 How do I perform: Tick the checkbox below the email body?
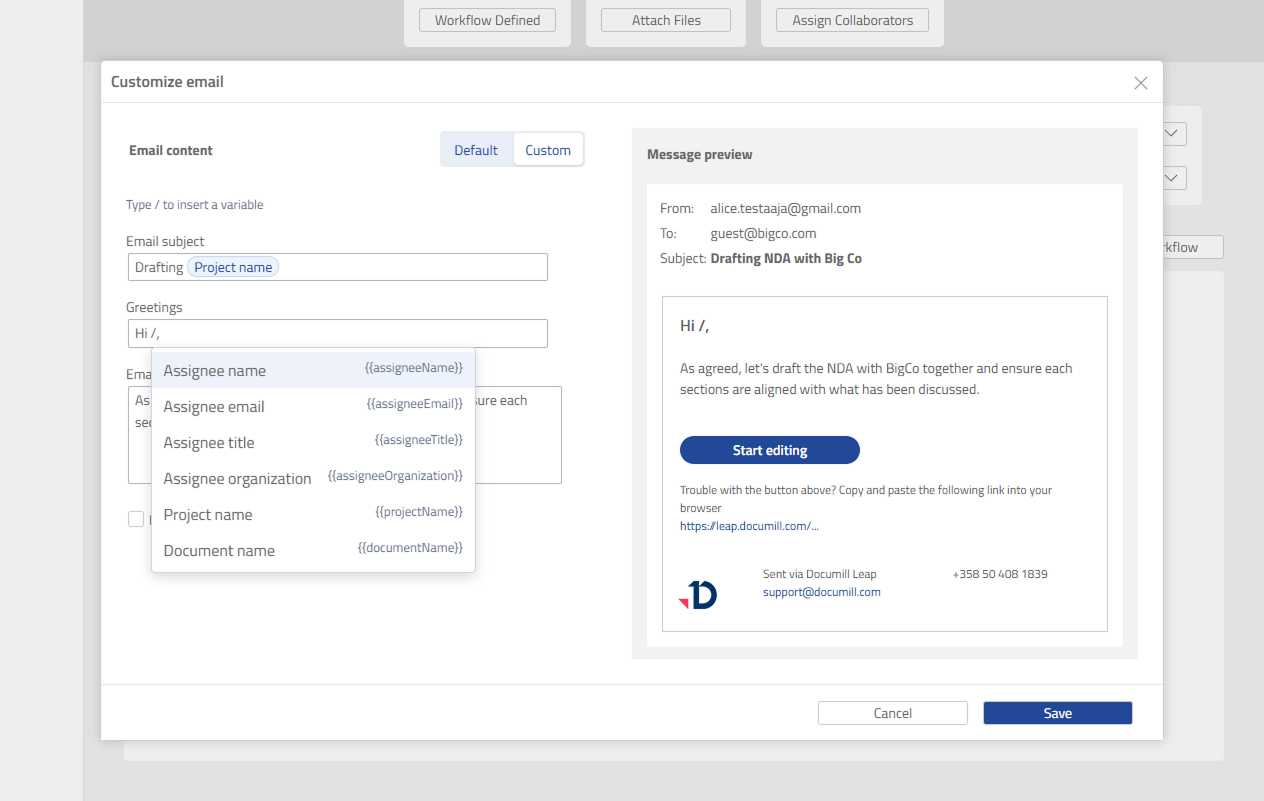coord(136,519)
